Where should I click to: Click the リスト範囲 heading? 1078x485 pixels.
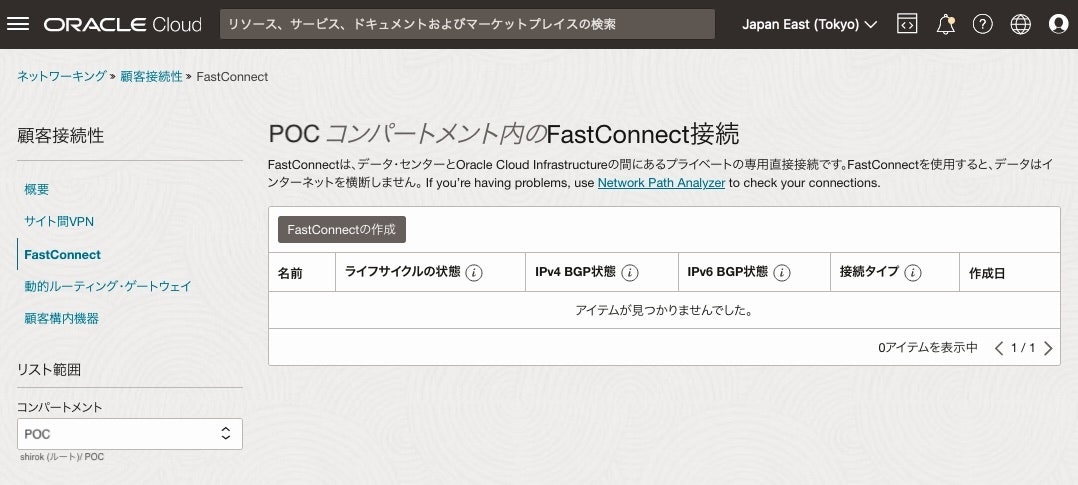(x=49, y=369)
